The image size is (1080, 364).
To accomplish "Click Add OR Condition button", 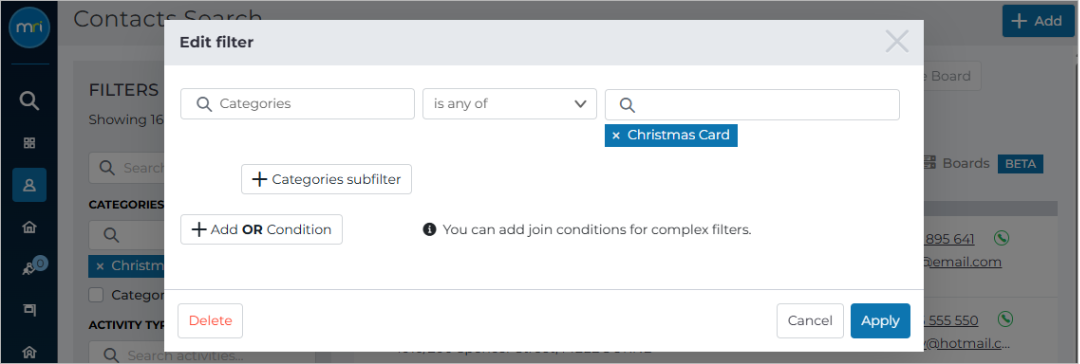I will click(261, 230).
